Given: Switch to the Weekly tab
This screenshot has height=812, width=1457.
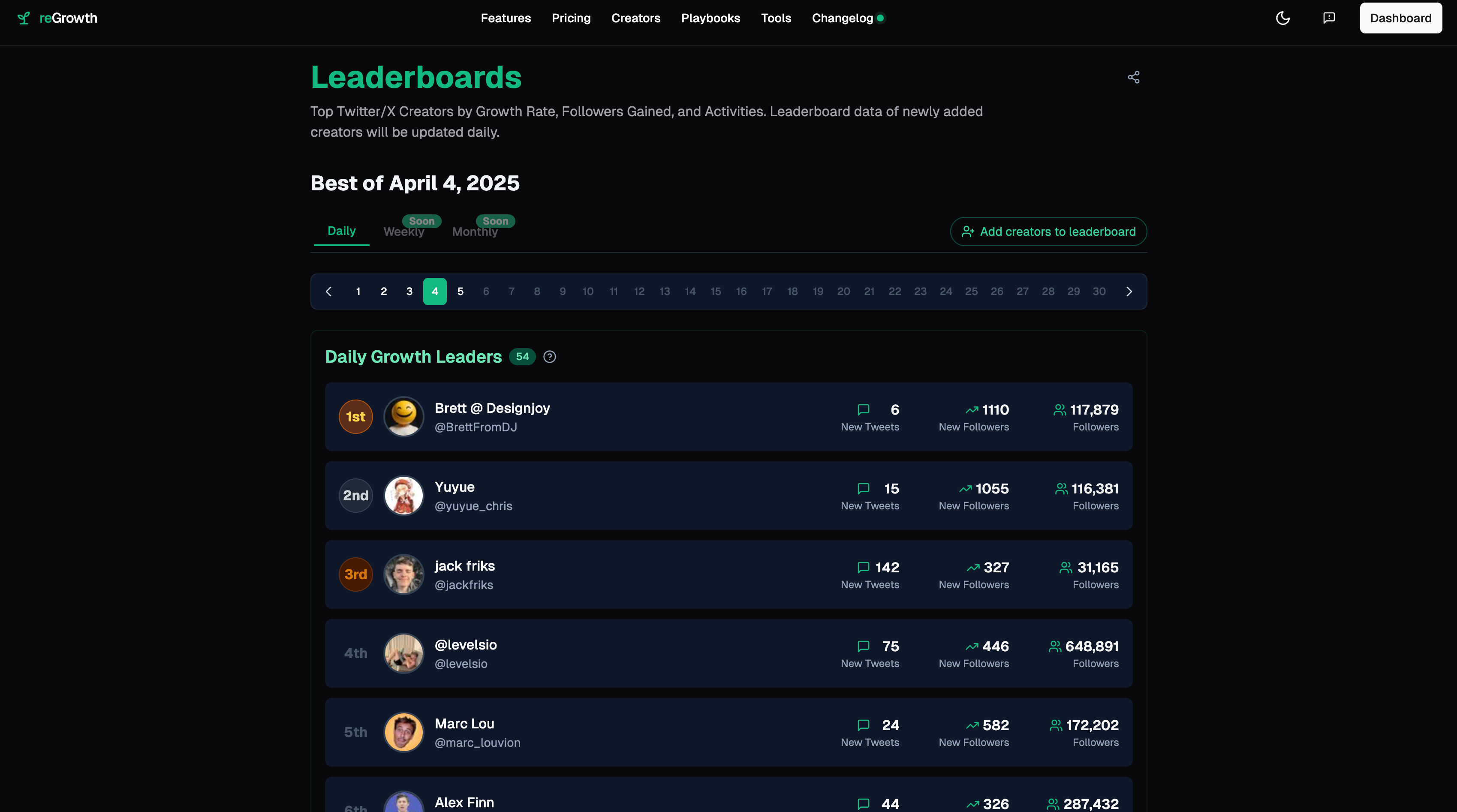Looking at the screenshot, I should point(403,232).
